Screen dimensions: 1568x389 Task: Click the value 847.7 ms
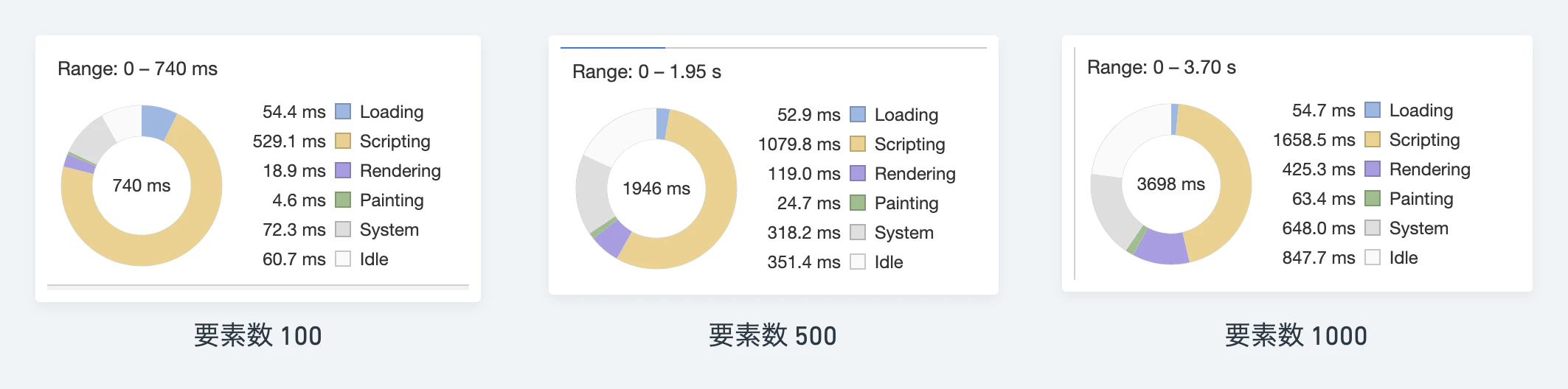[1319, 258]
